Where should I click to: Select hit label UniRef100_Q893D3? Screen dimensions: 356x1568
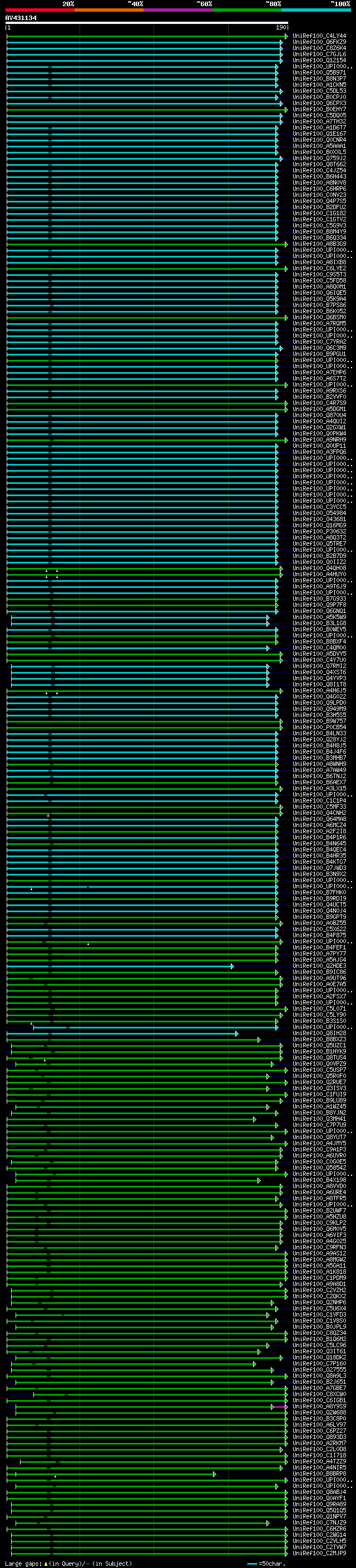[x=319, y=1437]
